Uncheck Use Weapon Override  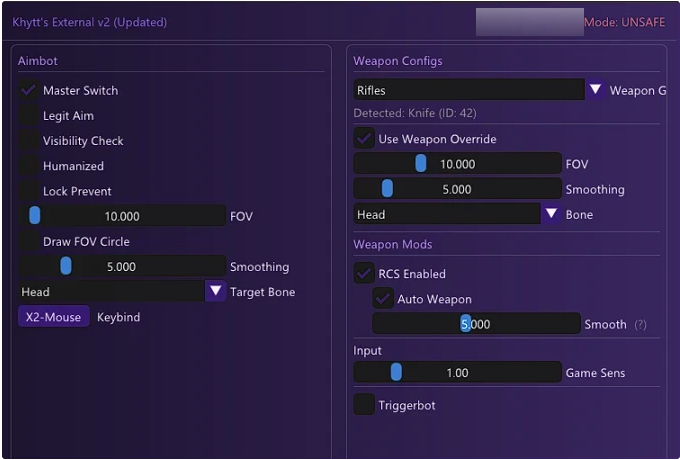tap(365, 139)
